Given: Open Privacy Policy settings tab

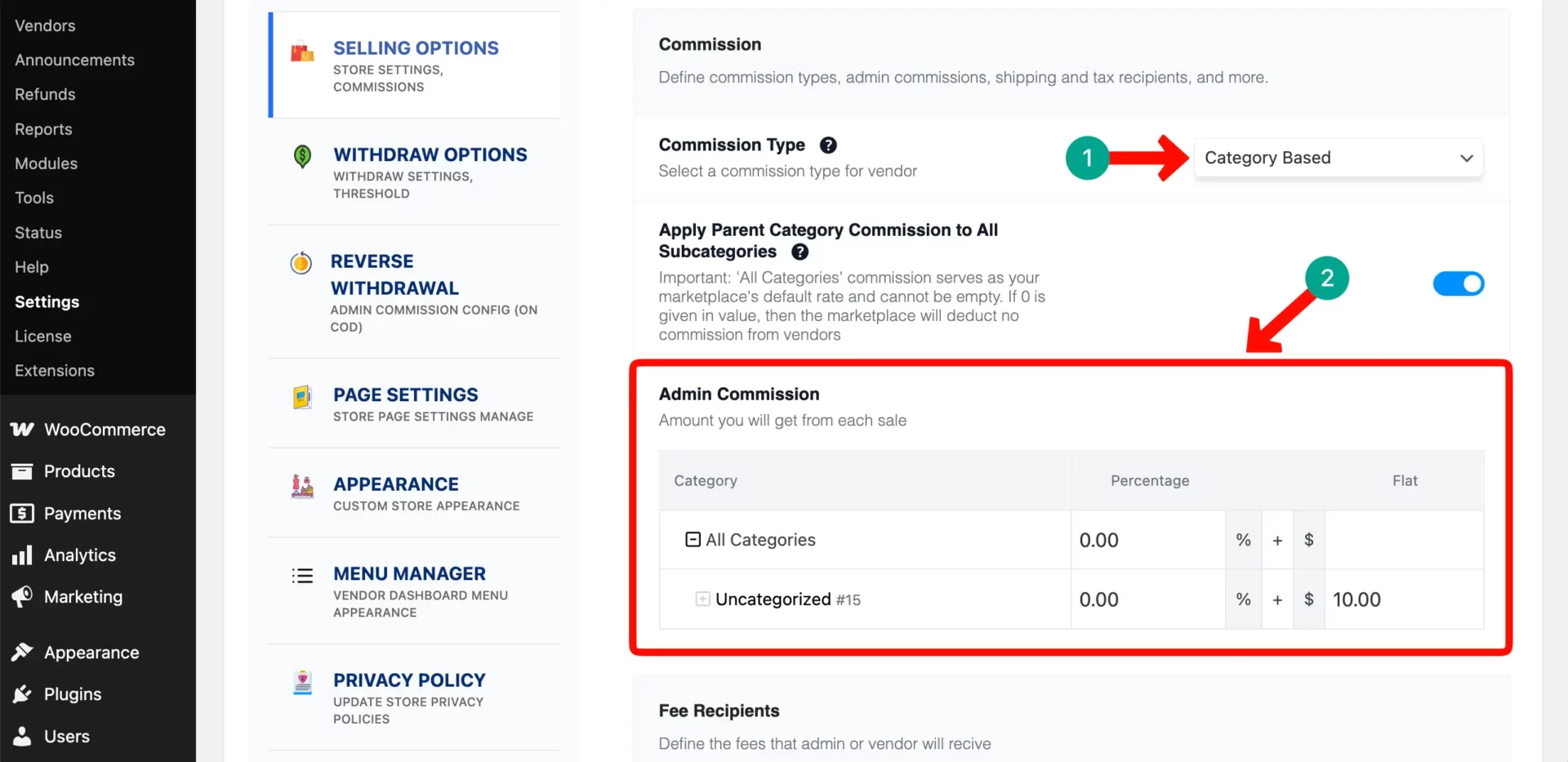Looking at the screenshot, I should (x=416, y=697).
